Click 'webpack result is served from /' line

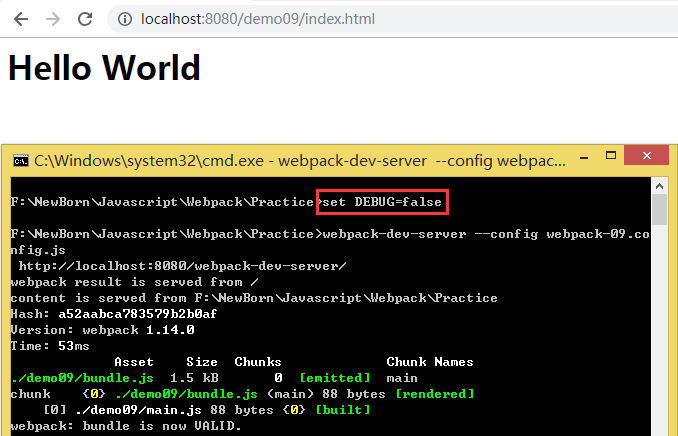click(x=134, y=282)
